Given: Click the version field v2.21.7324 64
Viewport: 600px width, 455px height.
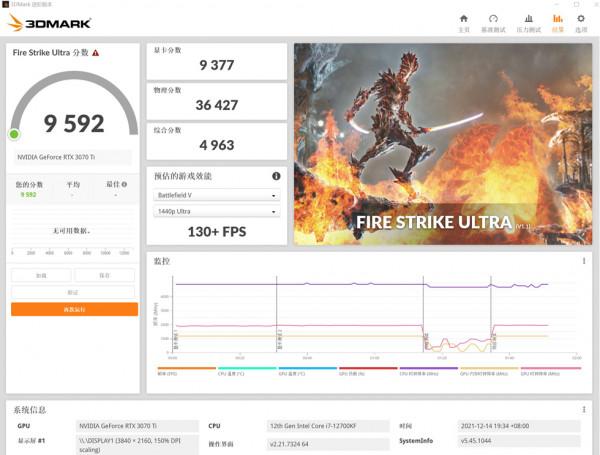Looking at the screenshot, I should click(328, 444).
